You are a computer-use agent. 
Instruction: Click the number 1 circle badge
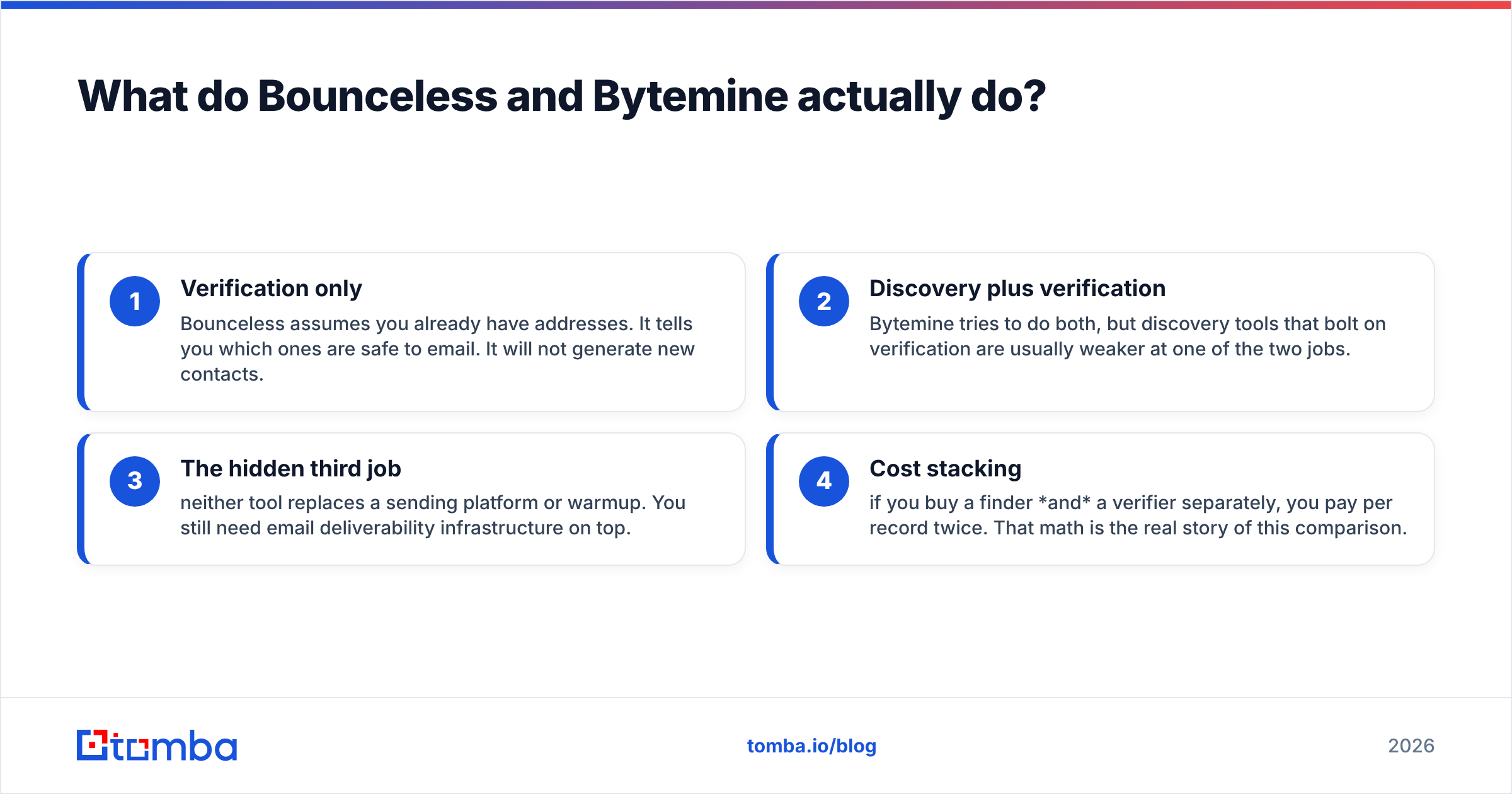click(135, 301)
